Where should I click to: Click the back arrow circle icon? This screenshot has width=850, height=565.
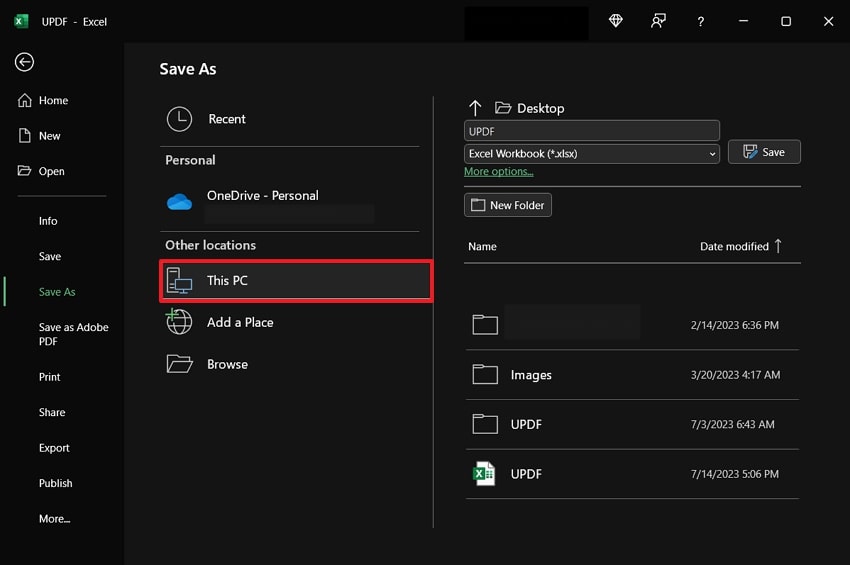click(24, 62)
